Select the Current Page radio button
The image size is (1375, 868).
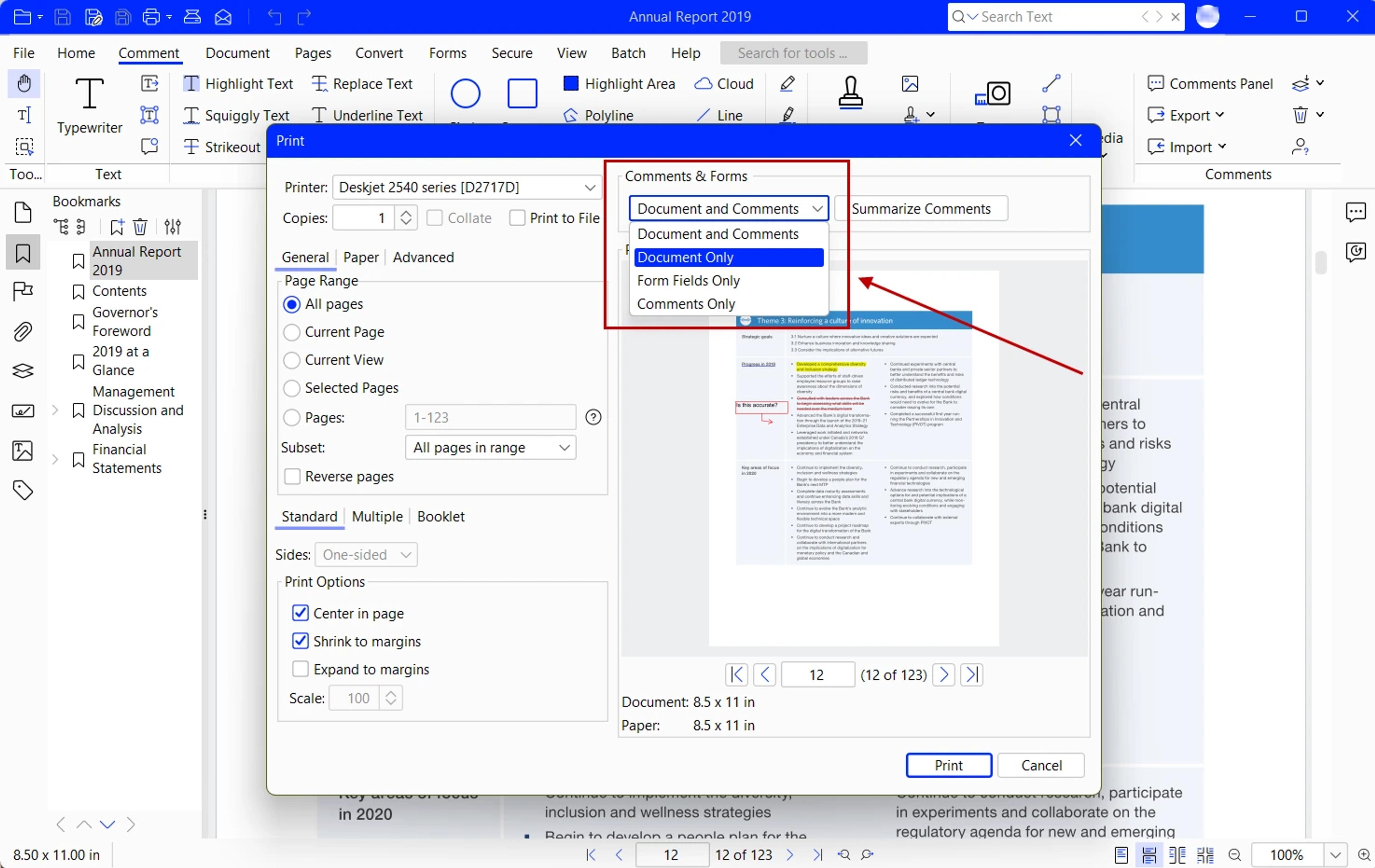[292, 332]
